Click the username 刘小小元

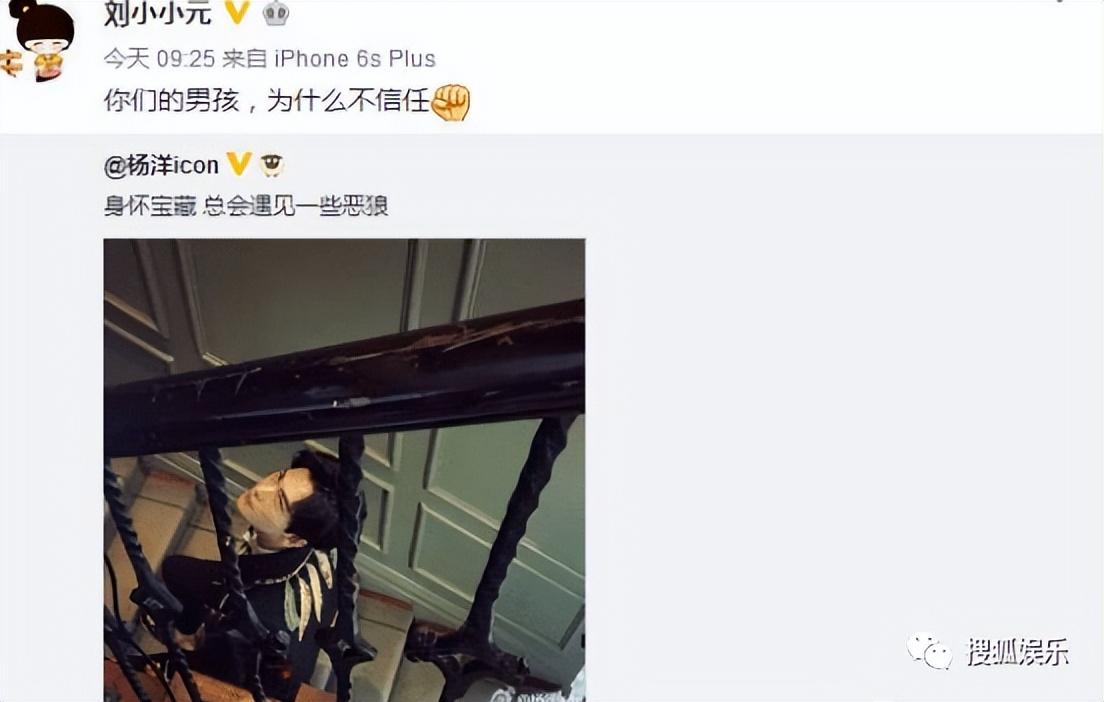[x=158, y=13]
